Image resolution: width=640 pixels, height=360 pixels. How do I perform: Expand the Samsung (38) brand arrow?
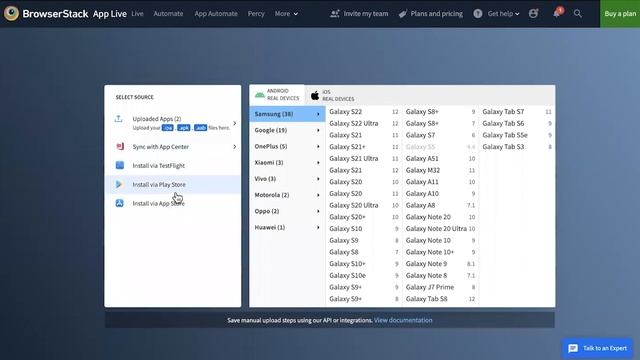(x=318, y=114)
